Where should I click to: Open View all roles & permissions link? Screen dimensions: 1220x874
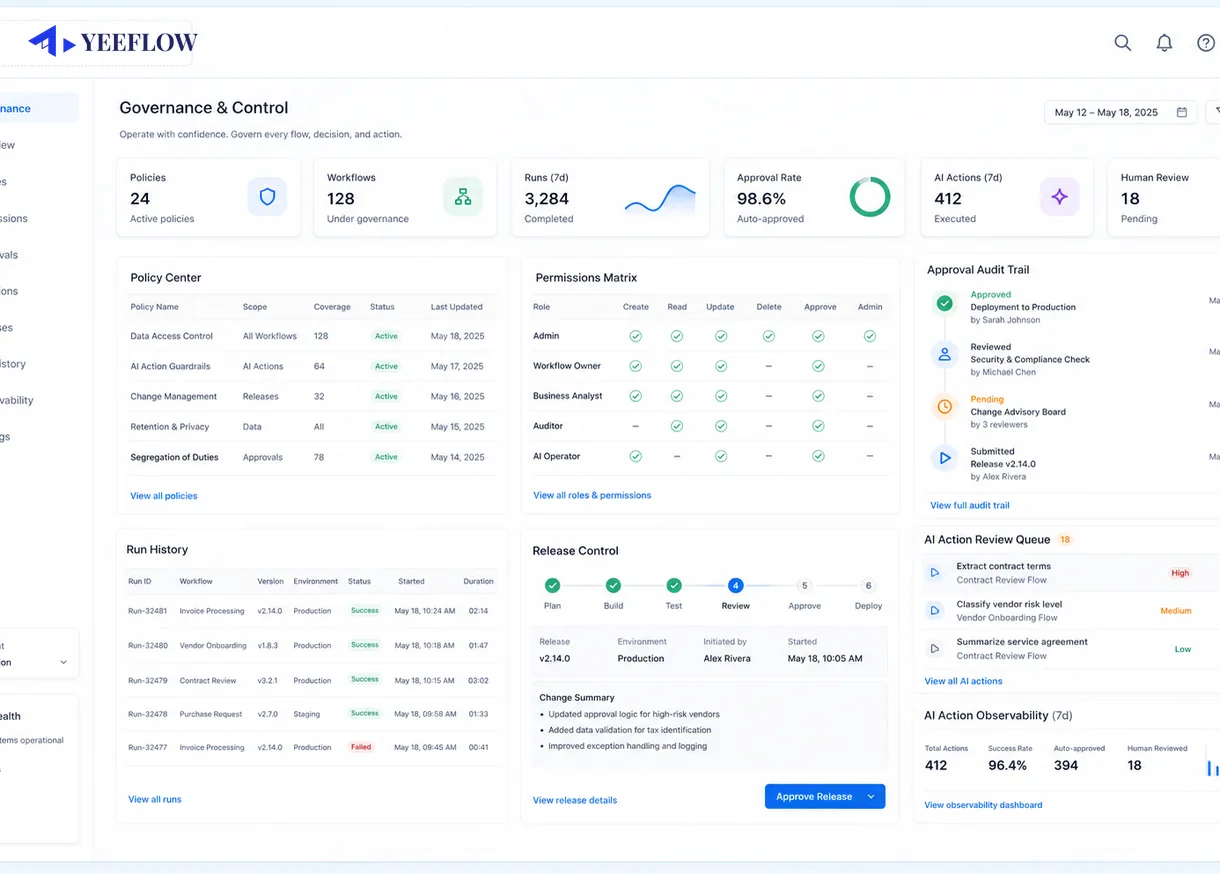592,495
